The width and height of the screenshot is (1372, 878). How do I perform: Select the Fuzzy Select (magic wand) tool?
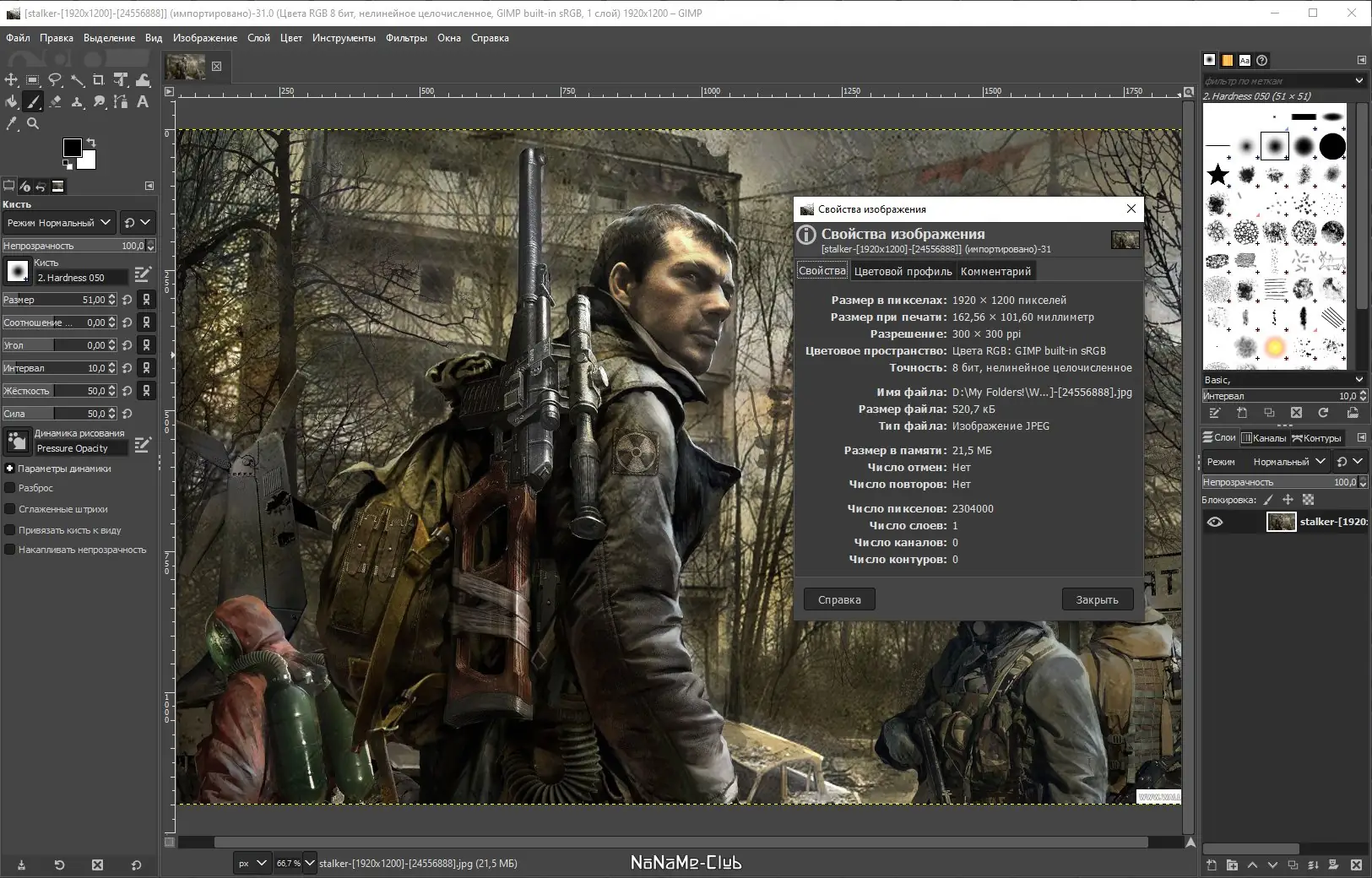click(78, 80)
